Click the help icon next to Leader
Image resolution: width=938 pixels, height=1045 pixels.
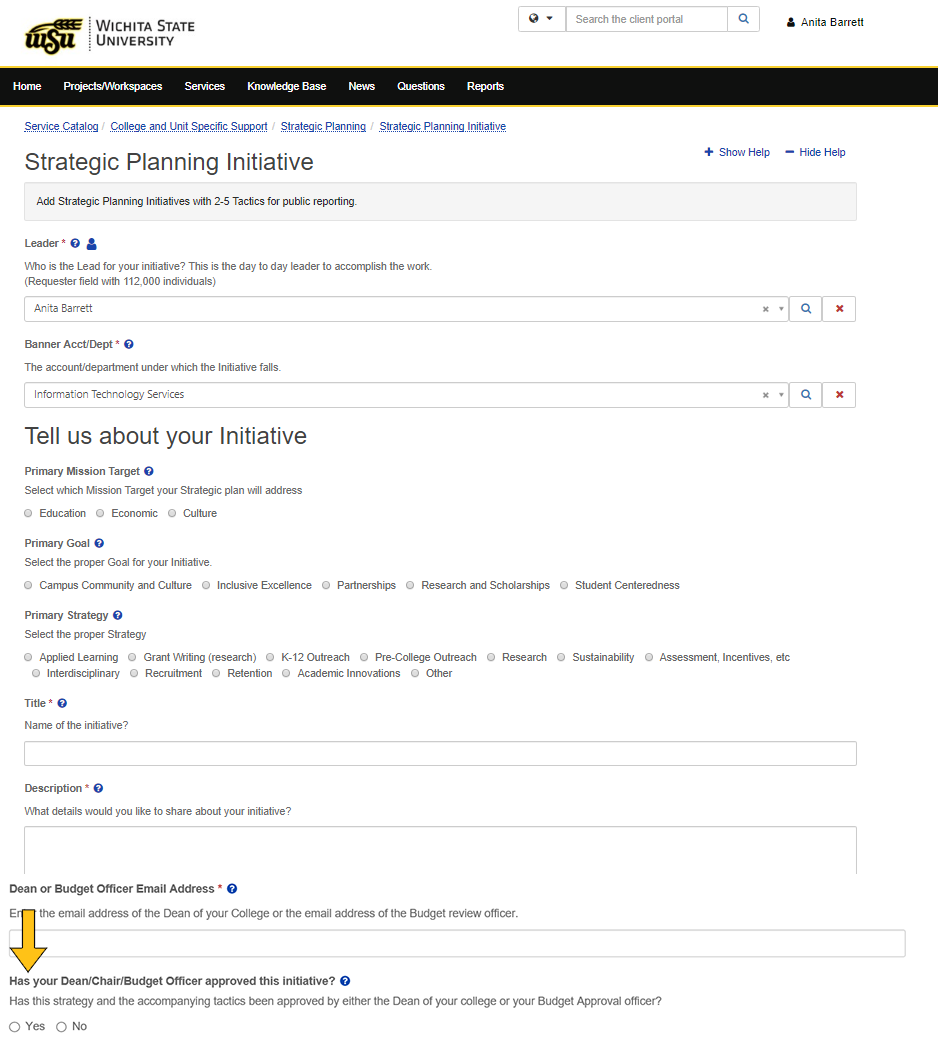click(75, 243)
